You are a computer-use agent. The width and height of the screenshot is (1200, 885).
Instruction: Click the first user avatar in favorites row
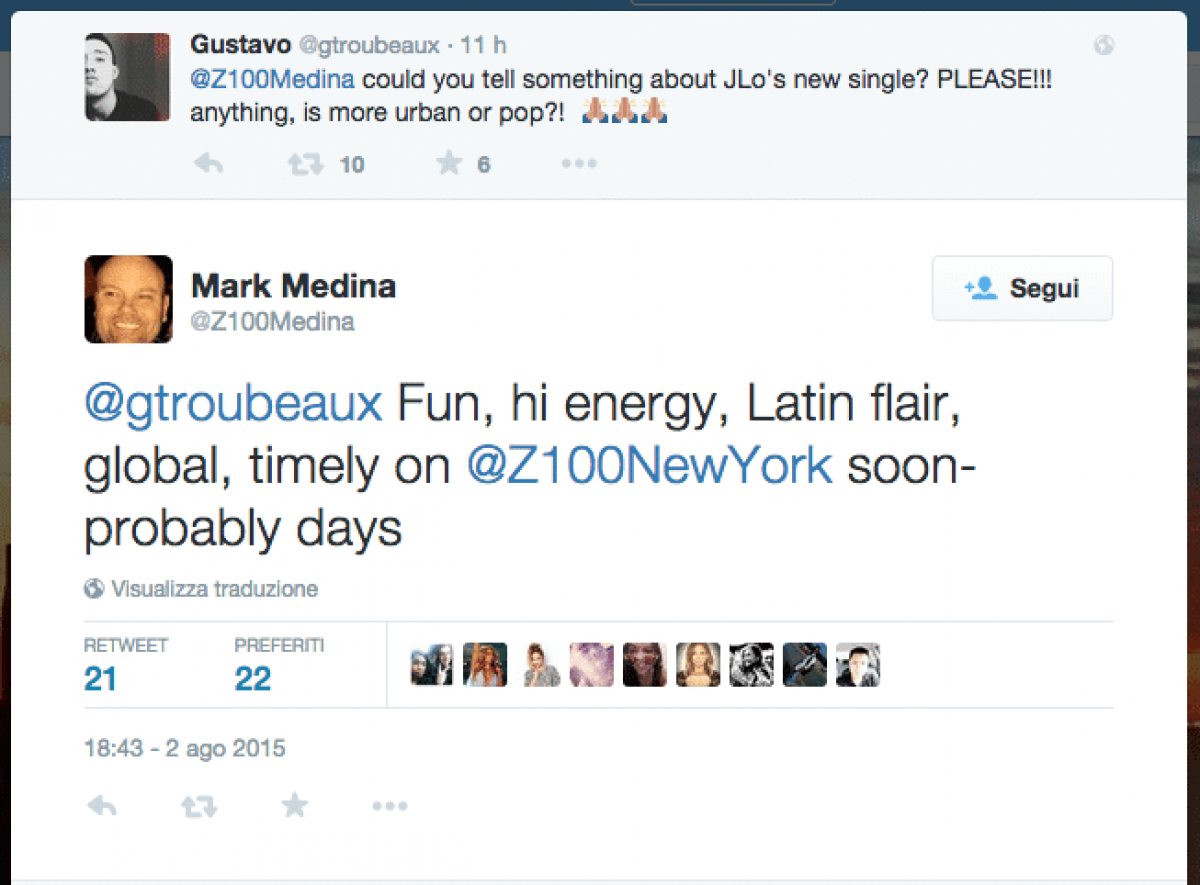point(431,664)
